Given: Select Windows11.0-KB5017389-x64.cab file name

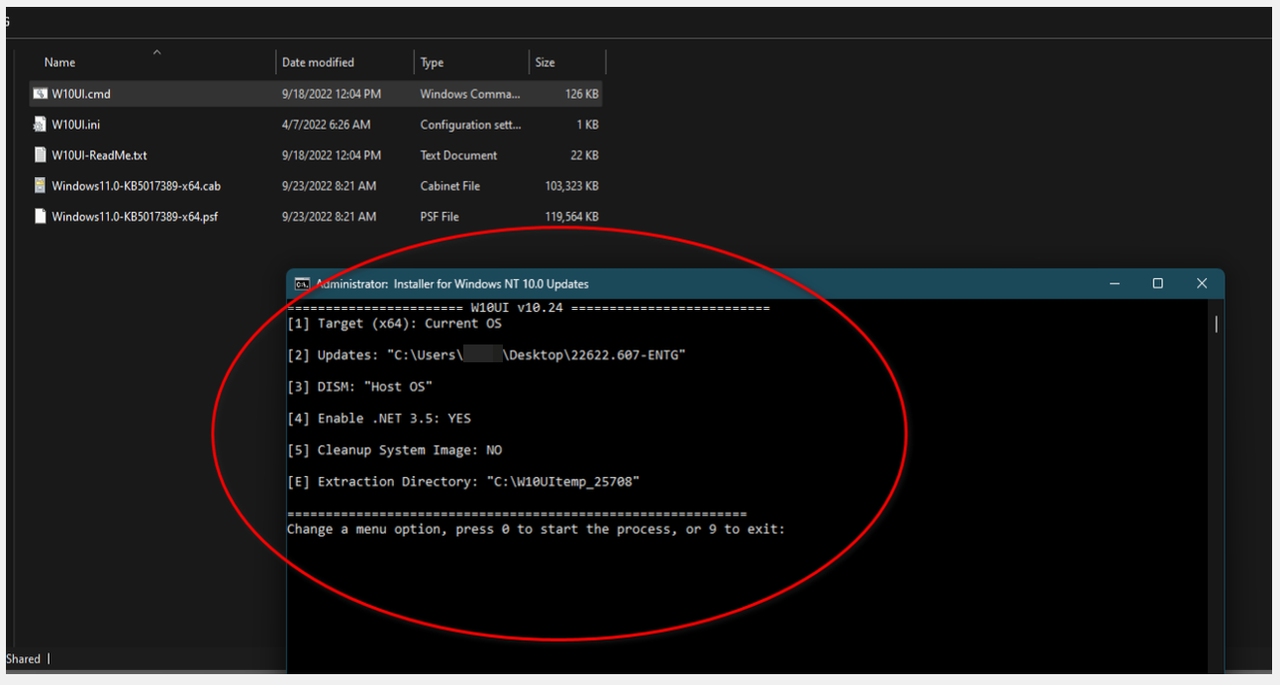Looking at the screenshot, I should (136, 186).
